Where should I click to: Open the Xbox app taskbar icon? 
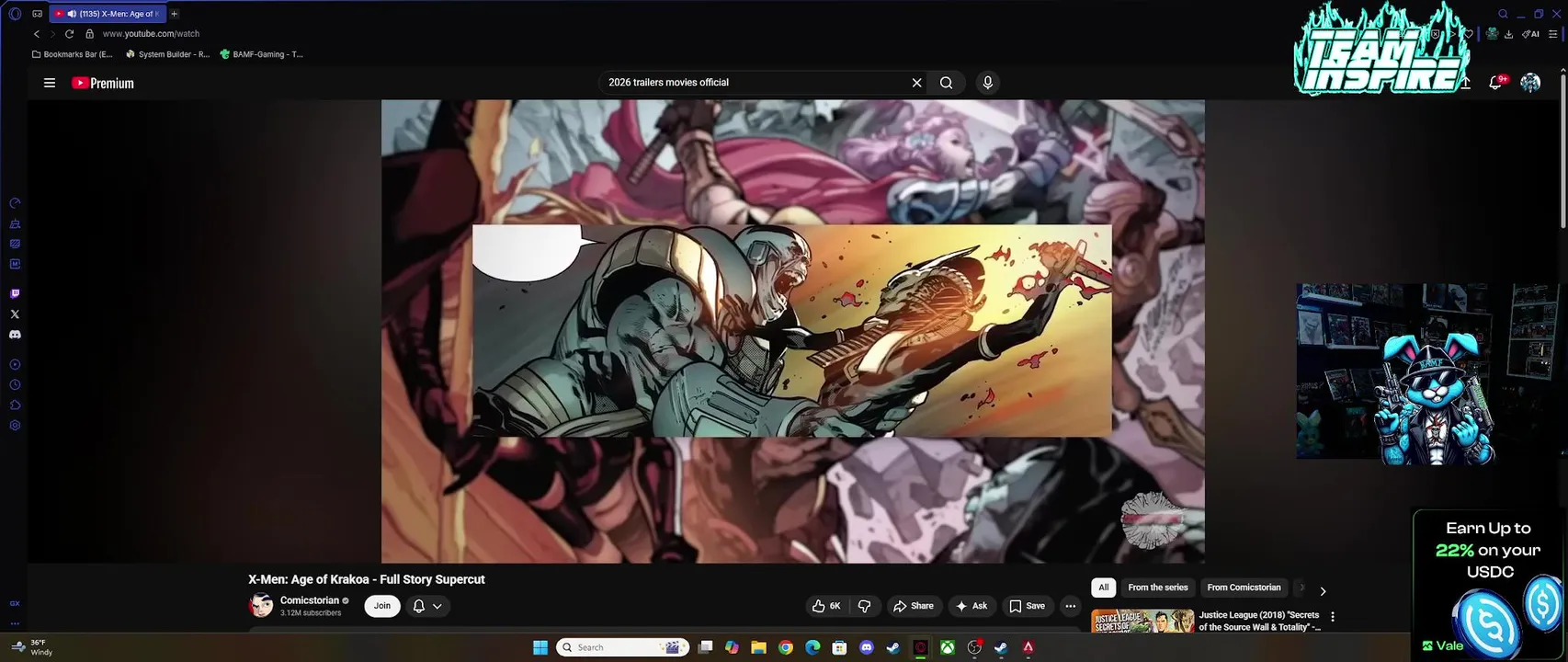pos(947,647)
